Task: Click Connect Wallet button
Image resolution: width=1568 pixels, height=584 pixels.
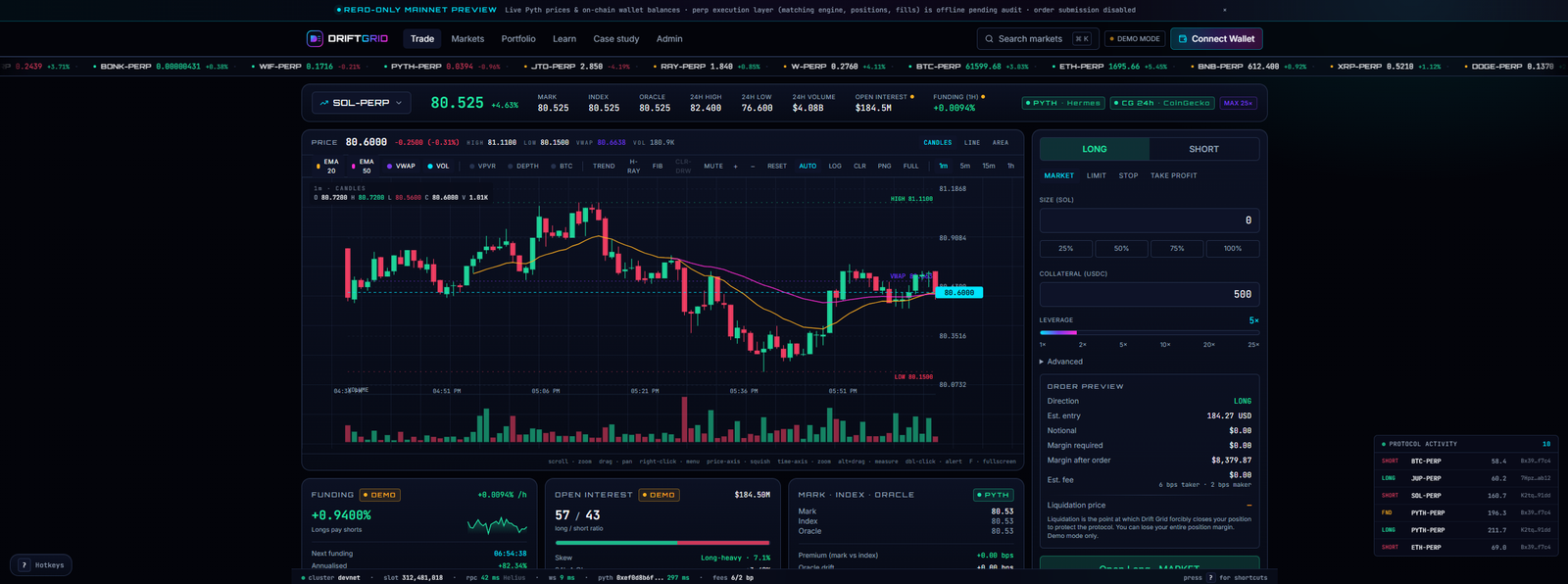Action: (1216, 39)
